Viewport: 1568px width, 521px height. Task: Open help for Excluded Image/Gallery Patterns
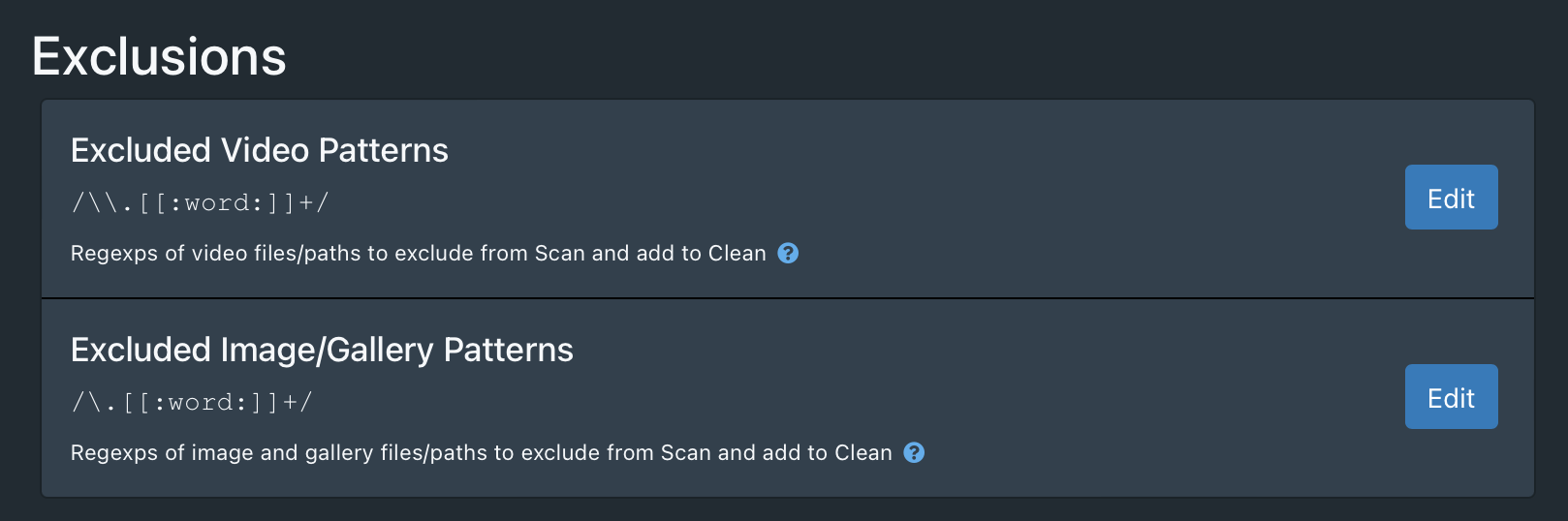tap(913, 452)
